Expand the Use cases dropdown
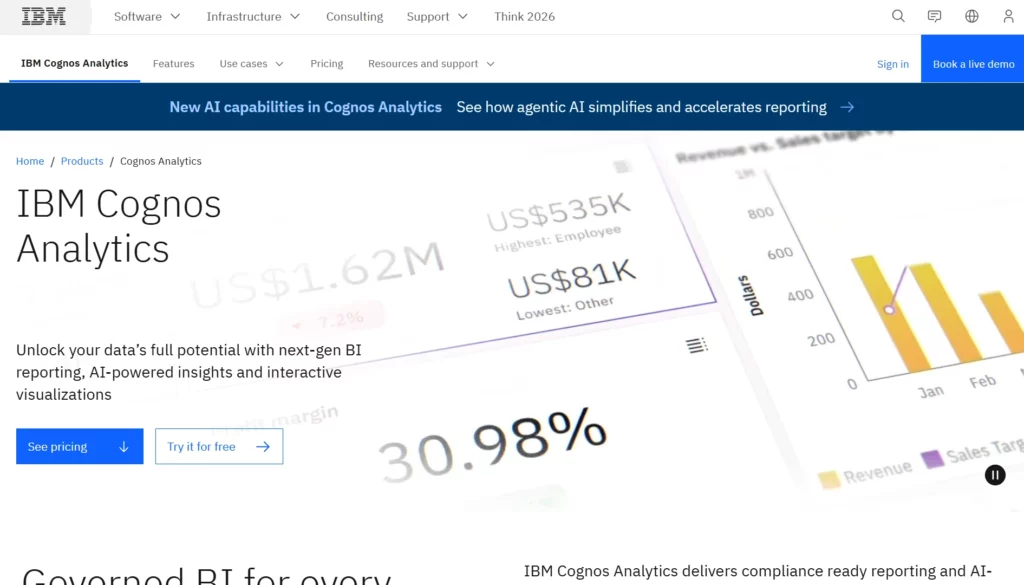The height and width of the screenshot is (585, 1024). 250,63
